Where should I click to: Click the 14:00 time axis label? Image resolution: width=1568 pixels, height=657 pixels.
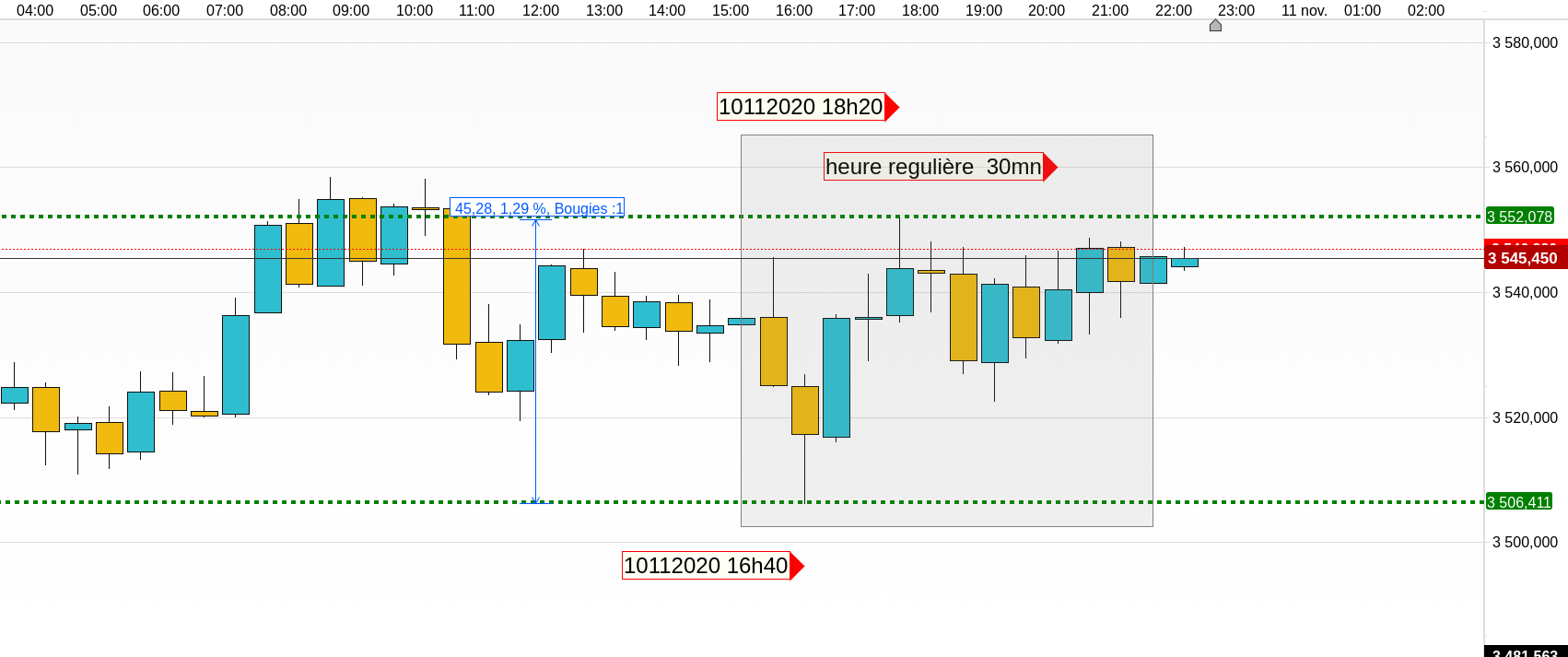[x=667, y=10]
